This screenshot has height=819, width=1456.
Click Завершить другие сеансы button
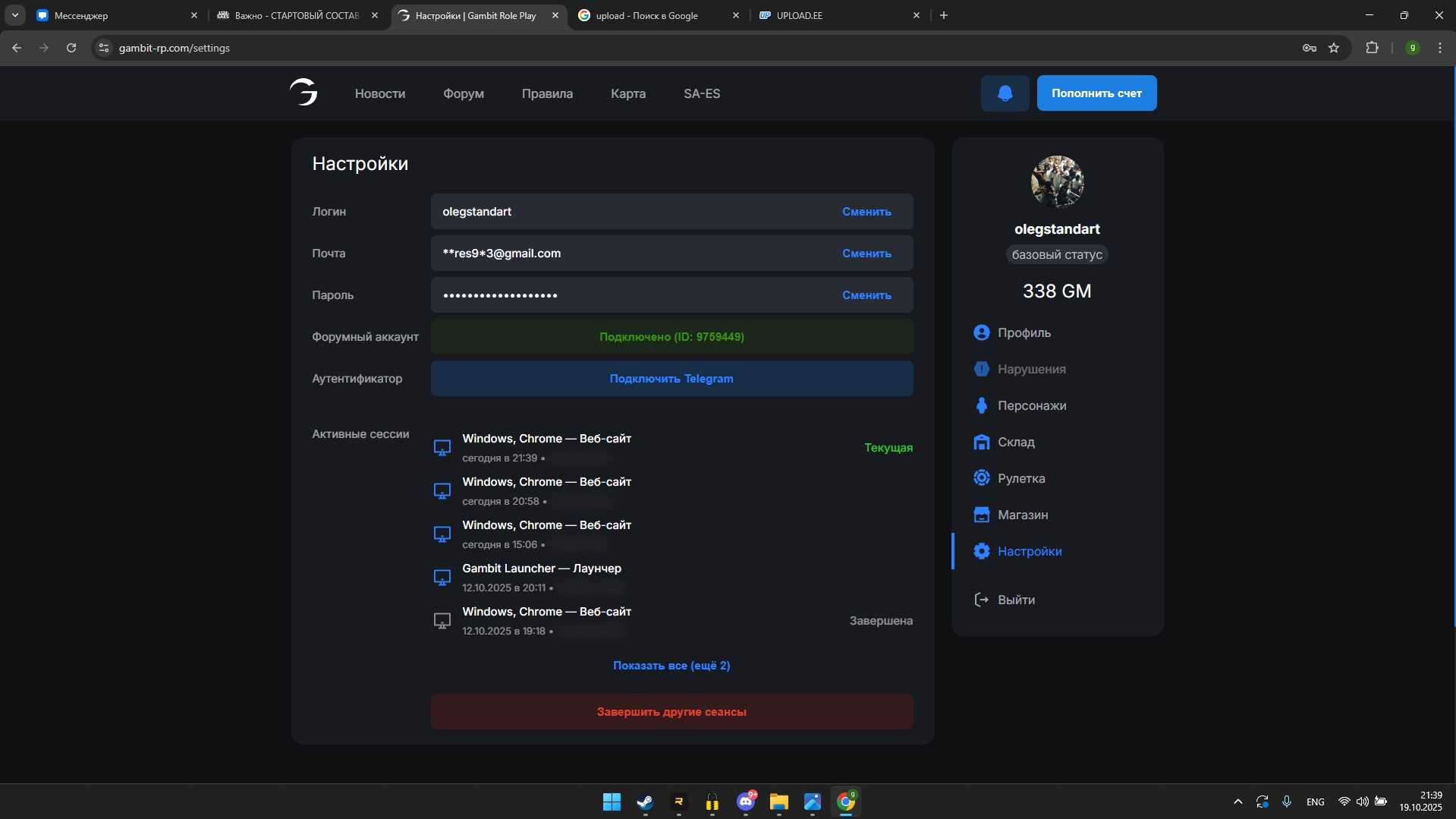point(671,712)
